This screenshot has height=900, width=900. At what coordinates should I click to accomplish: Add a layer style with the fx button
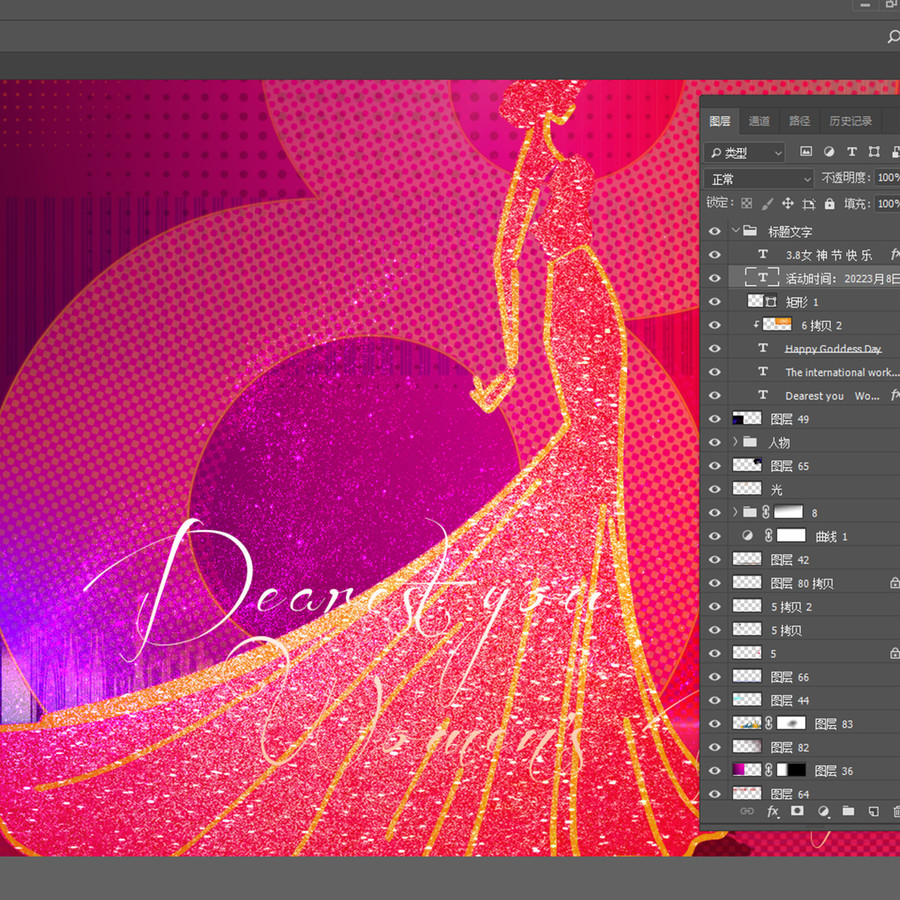pyautogui.click(x=773, y=811)
